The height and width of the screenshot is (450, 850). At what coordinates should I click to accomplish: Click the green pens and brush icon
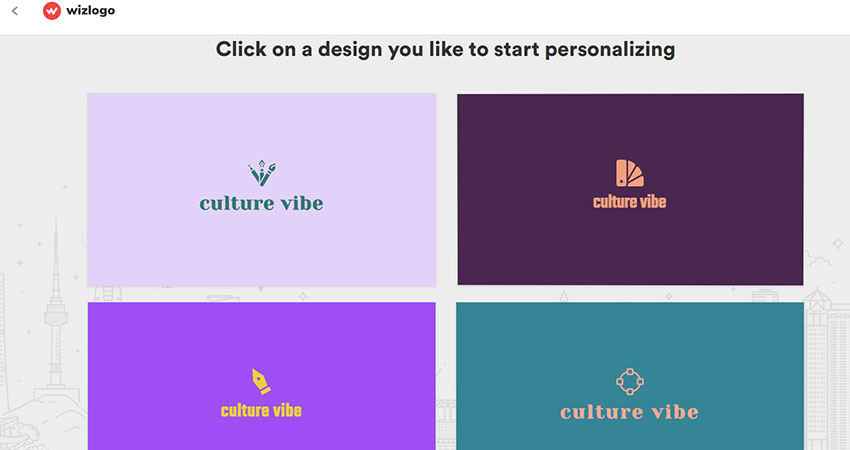[x=262, y=173]
